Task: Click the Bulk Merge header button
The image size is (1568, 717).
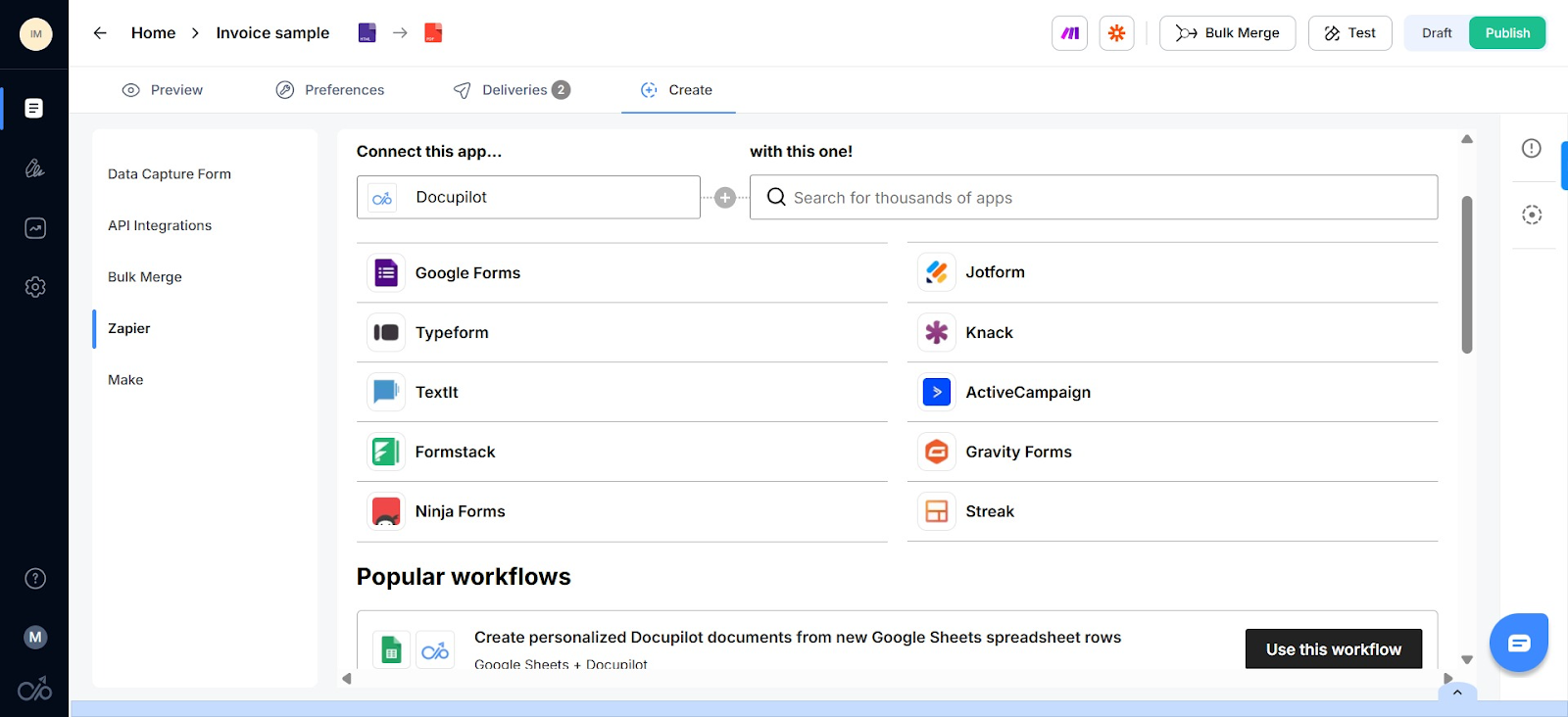Action: [1227, 33]
